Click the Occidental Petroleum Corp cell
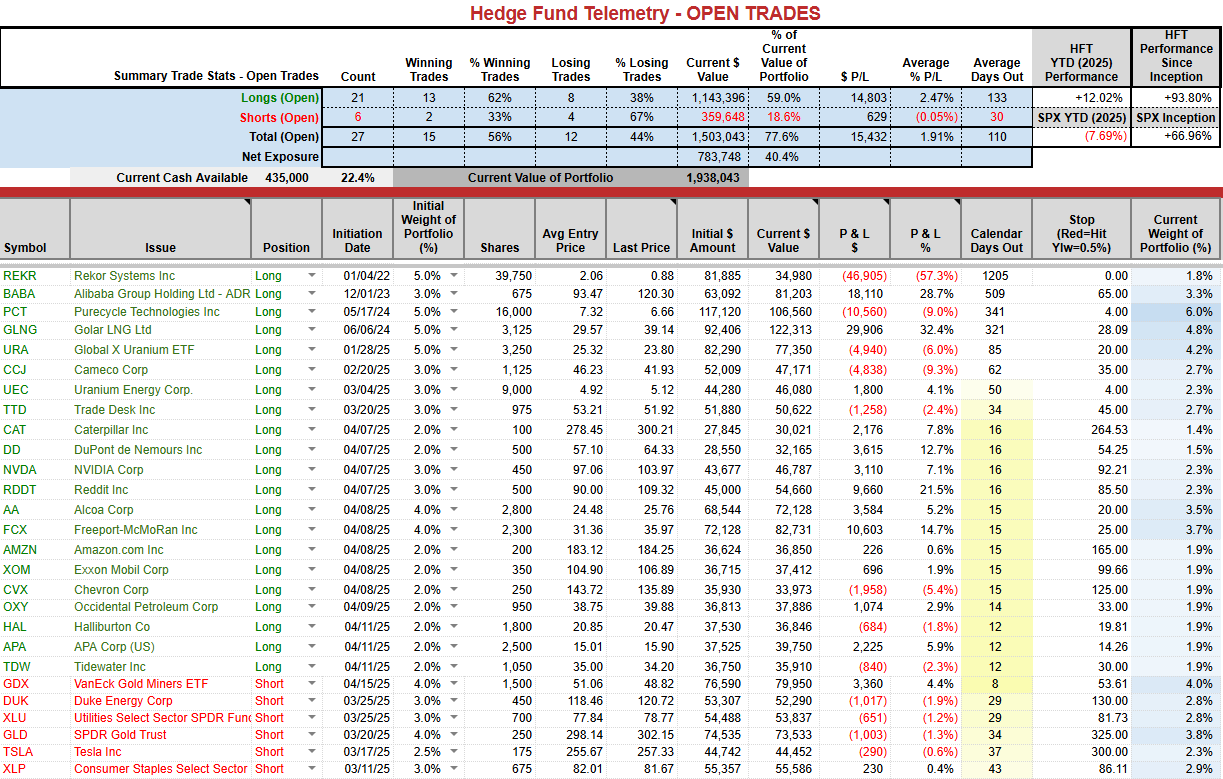 click(146, 607)
